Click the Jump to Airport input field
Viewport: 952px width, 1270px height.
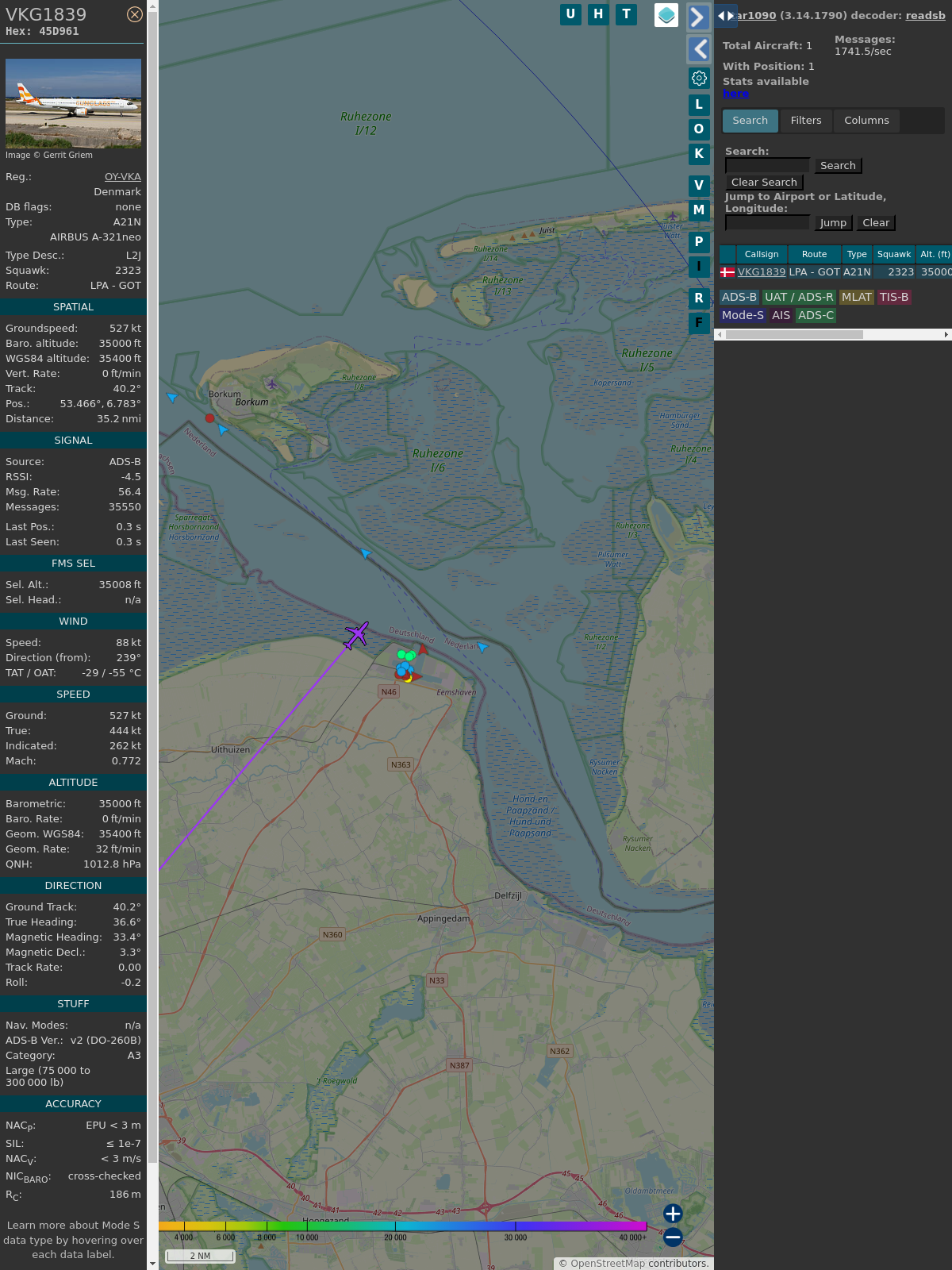tap(767, 223)
